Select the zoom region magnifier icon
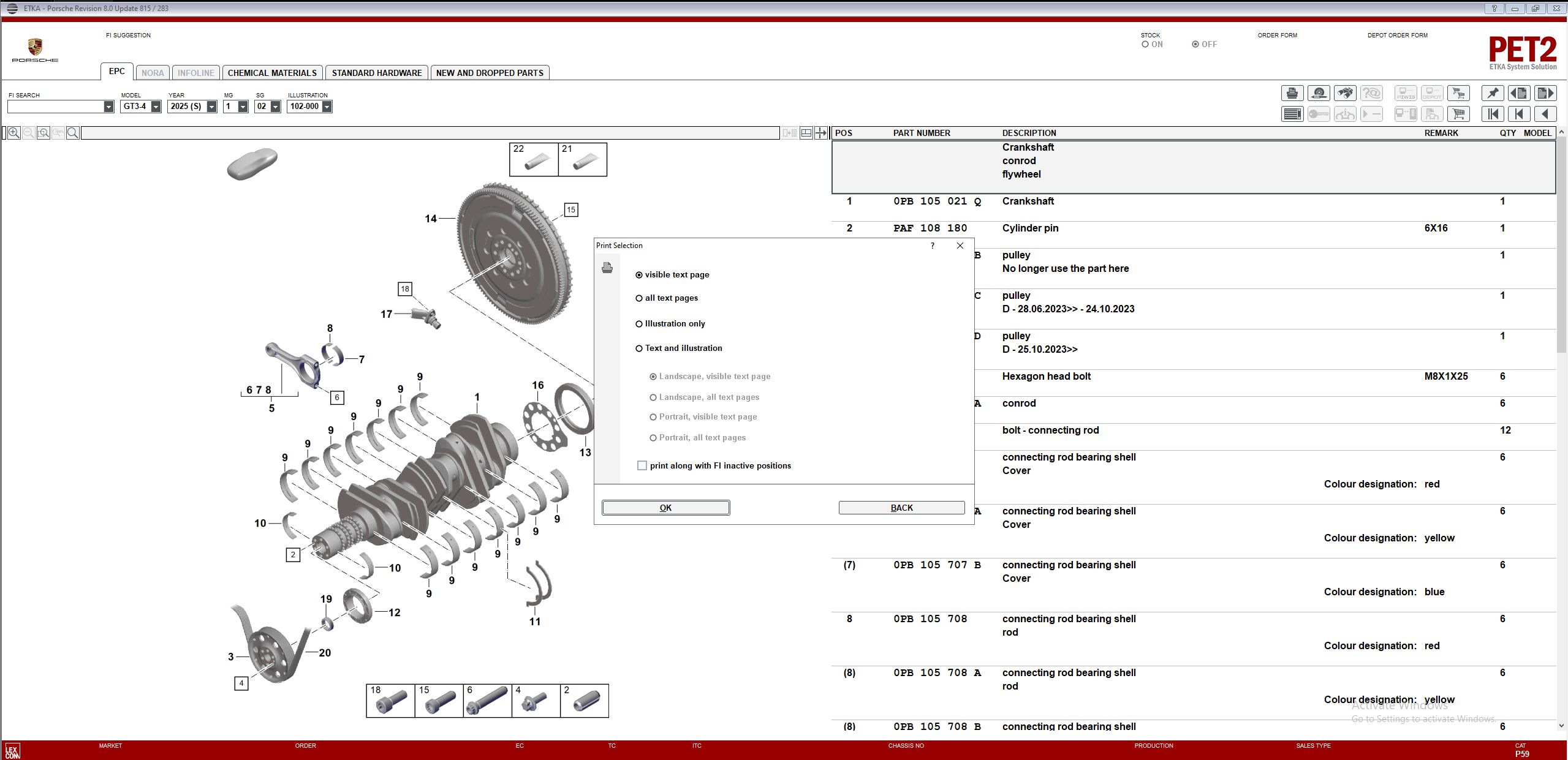The width and height of the screenshot is (1568, 760). pos(43,132)
